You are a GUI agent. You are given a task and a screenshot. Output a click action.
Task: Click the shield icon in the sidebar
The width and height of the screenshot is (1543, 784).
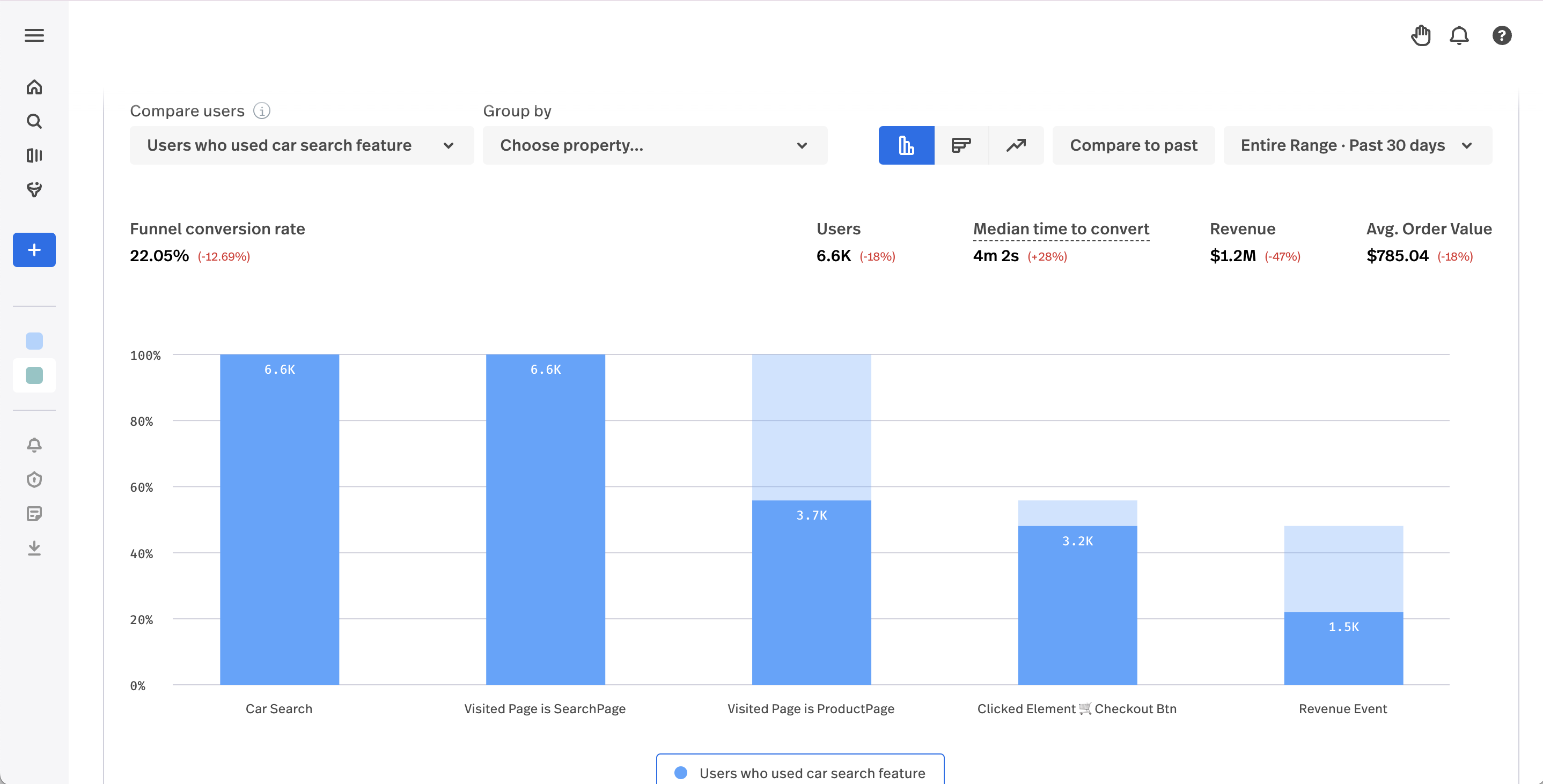pyautogui.click(x=34, y=479)
